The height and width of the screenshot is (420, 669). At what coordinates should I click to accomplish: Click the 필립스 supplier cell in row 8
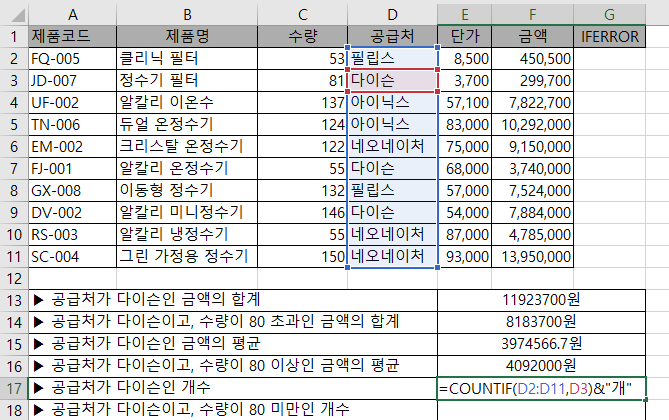coord(393,191)
